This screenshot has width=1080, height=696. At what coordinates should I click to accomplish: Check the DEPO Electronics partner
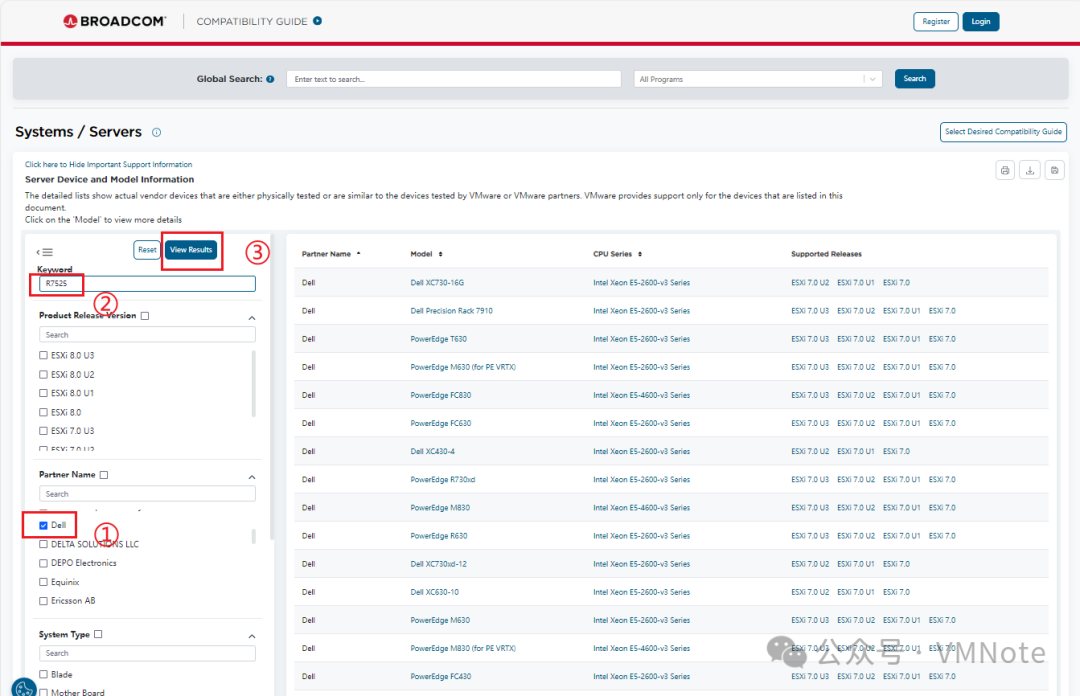point(43,563)
